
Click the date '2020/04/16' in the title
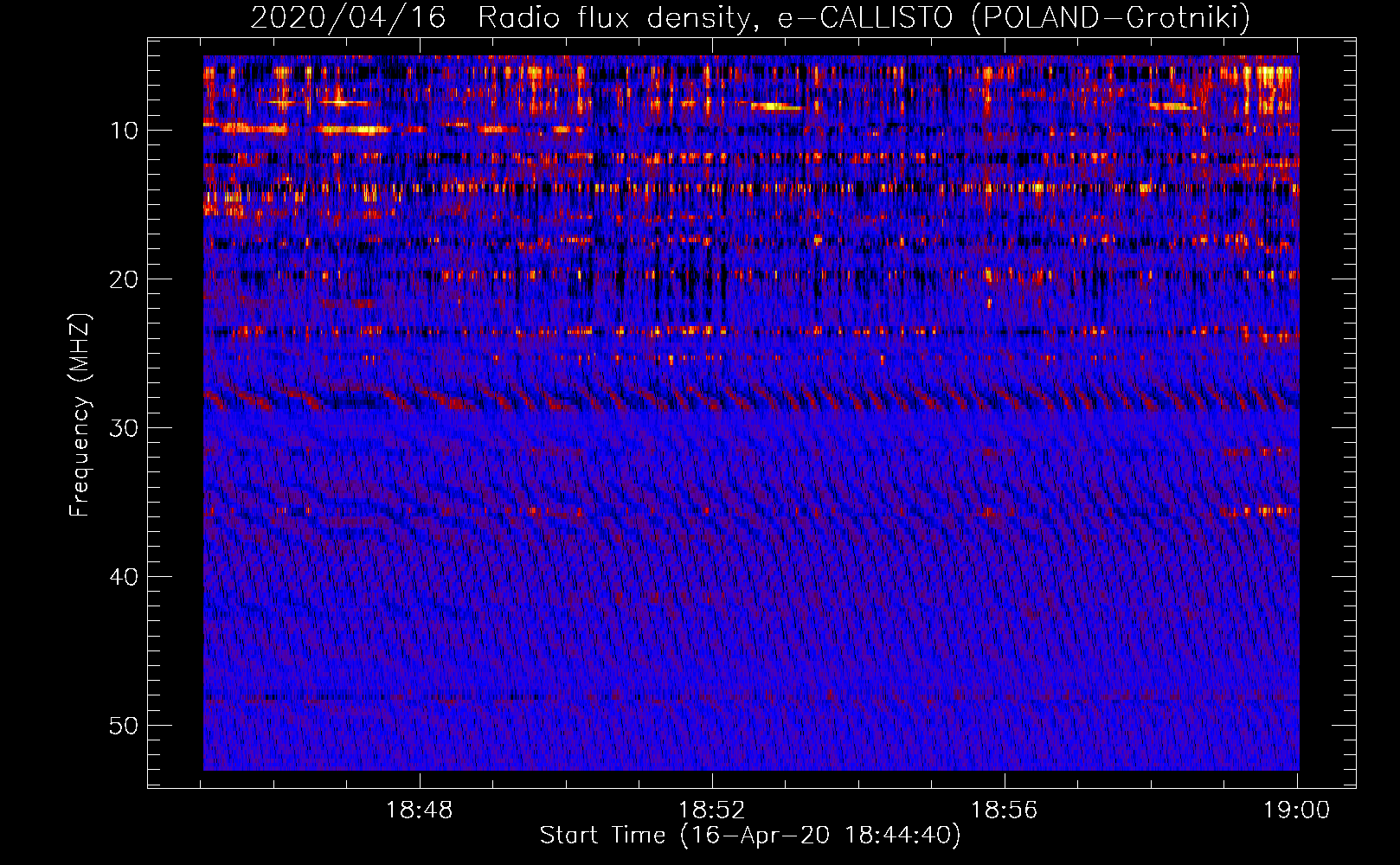tap(348, 17)
